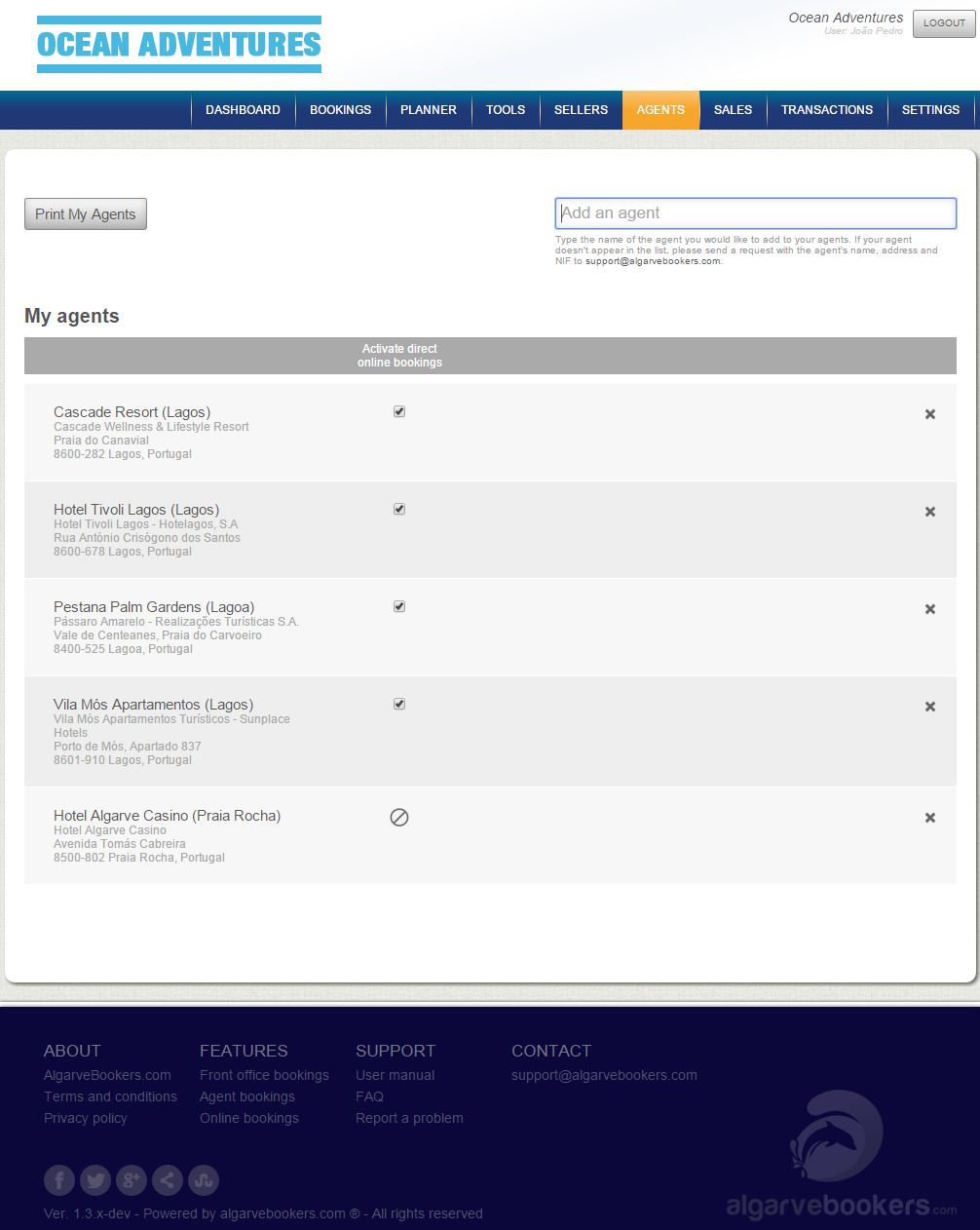The image size is (980, 1230).
Task: Open the Twitter social icon in footer
Action: pyautogui.click(x=95, y=1180)
